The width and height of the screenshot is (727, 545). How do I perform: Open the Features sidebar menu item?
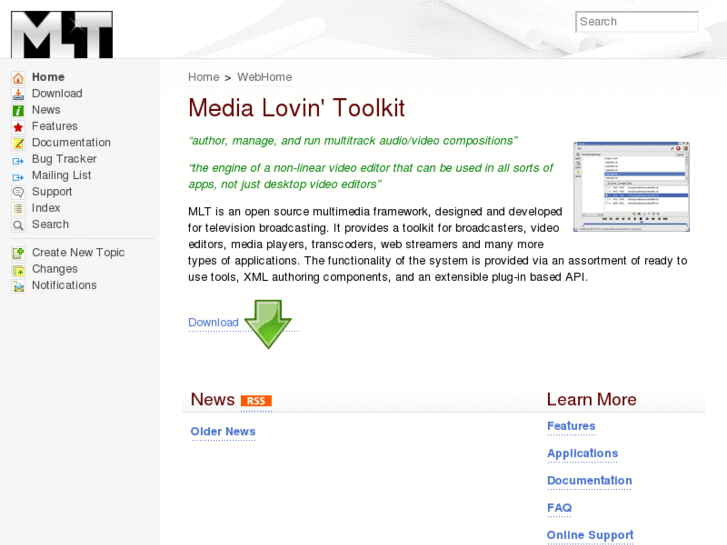click(55, 126)
